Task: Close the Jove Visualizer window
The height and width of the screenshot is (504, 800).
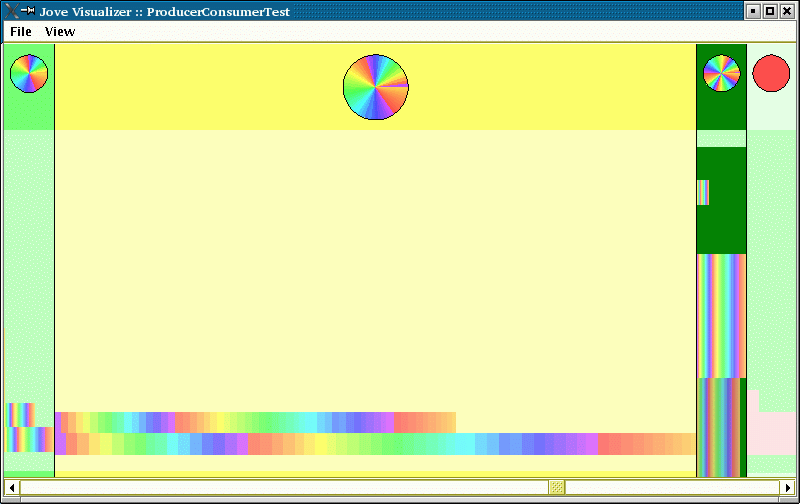Action: tap(787, 11)
